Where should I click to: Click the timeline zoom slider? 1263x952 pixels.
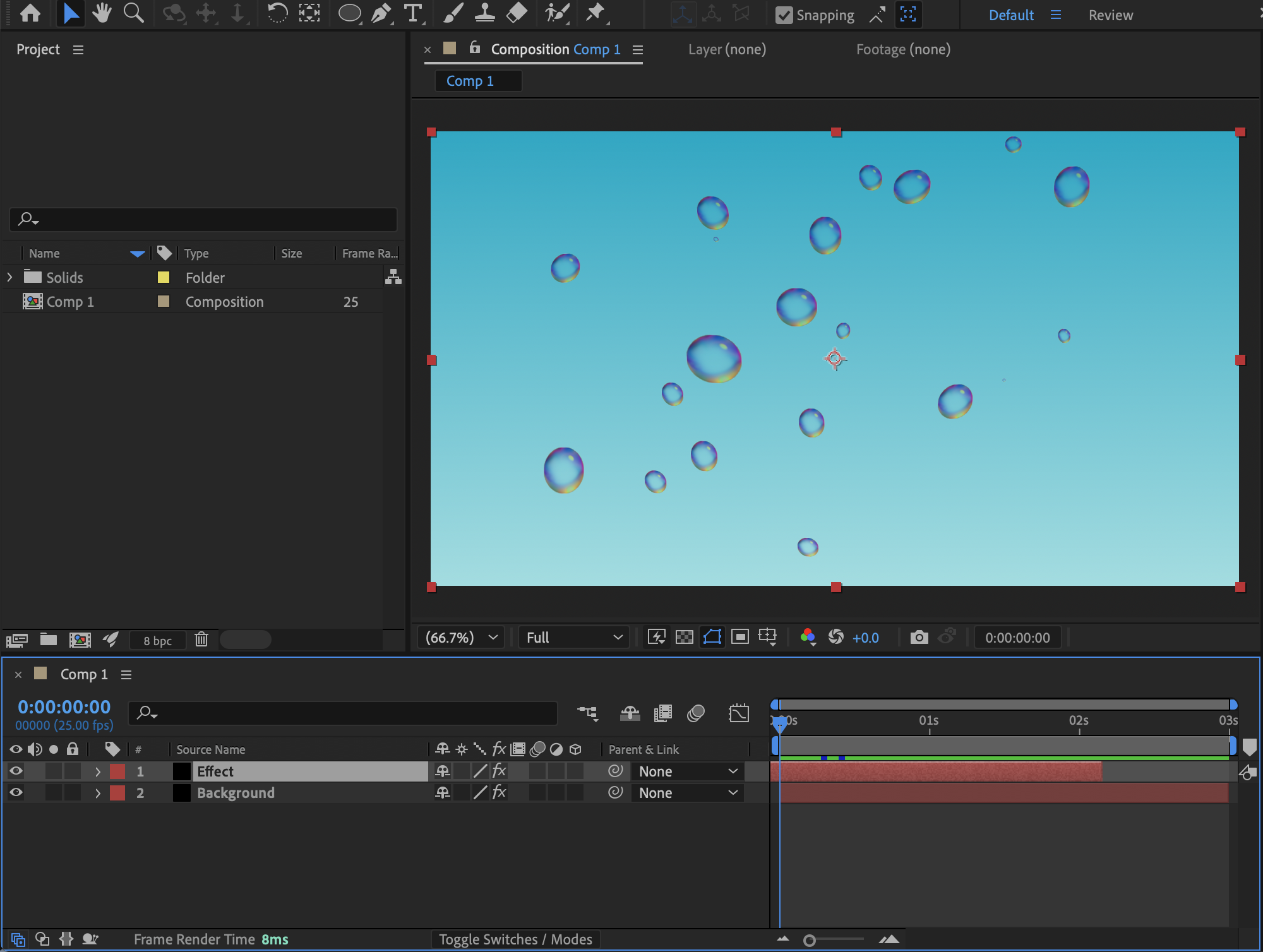(810, 941)
